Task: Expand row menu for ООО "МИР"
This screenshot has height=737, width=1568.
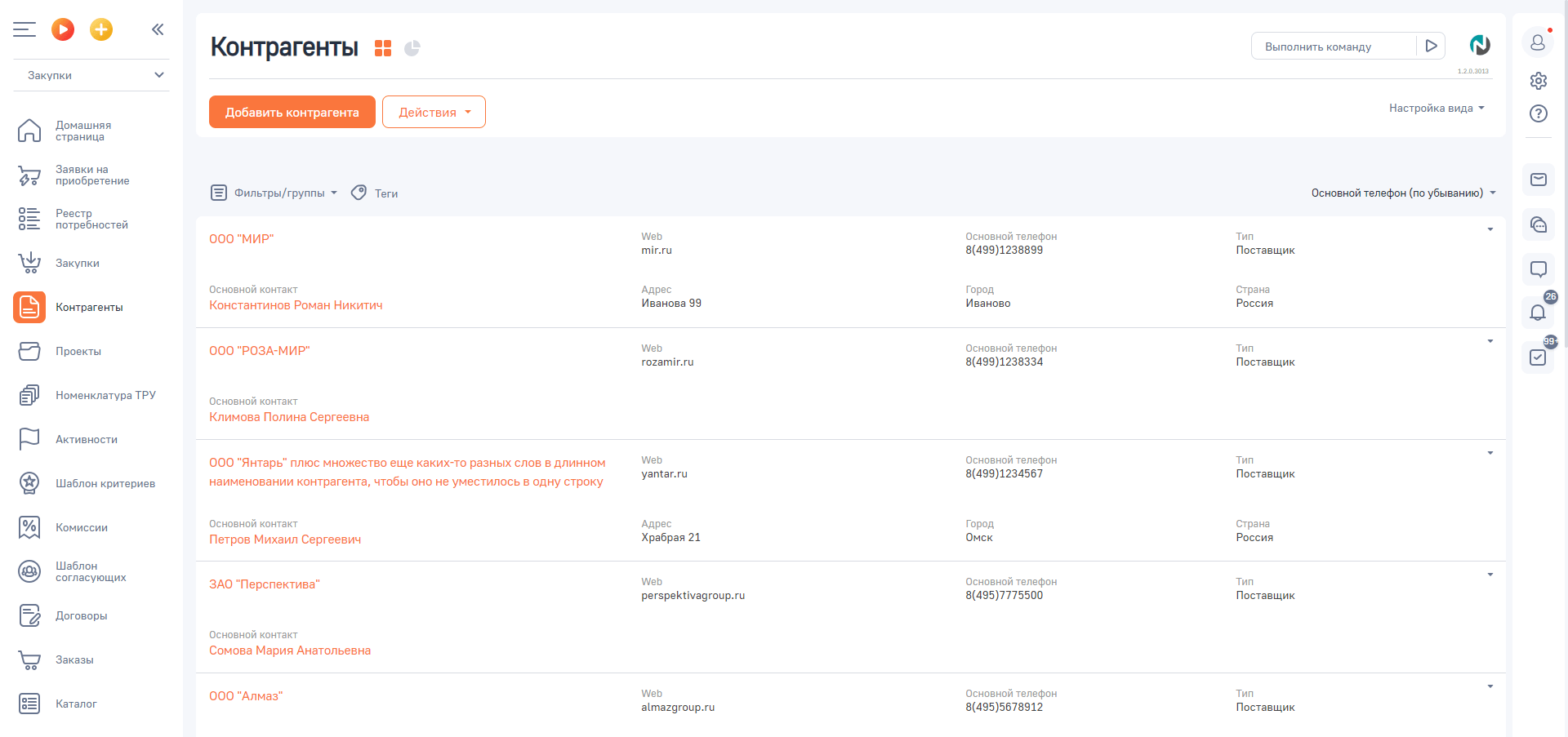Action: coord(1490,229)
